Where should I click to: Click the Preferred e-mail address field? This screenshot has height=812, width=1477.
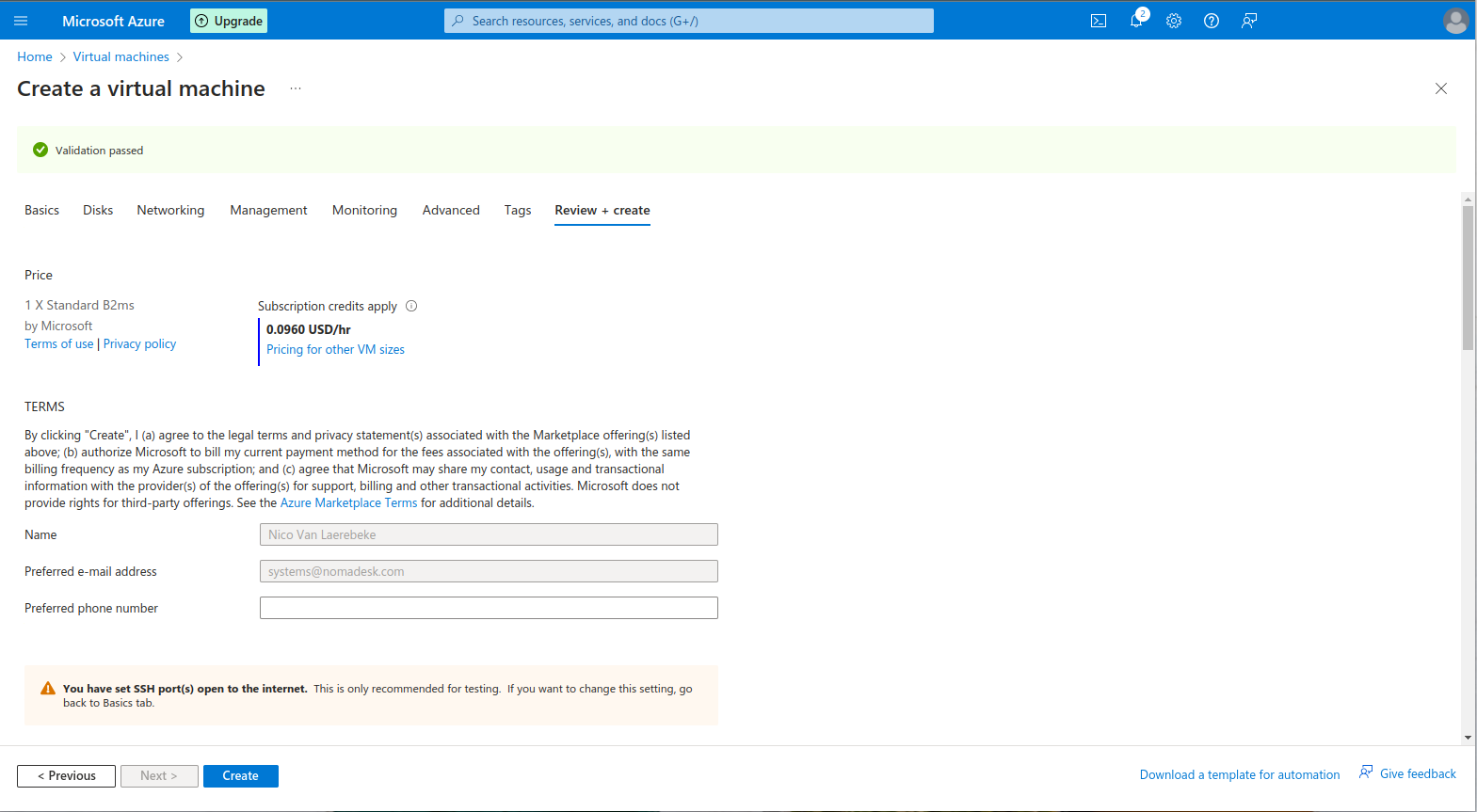489,571
